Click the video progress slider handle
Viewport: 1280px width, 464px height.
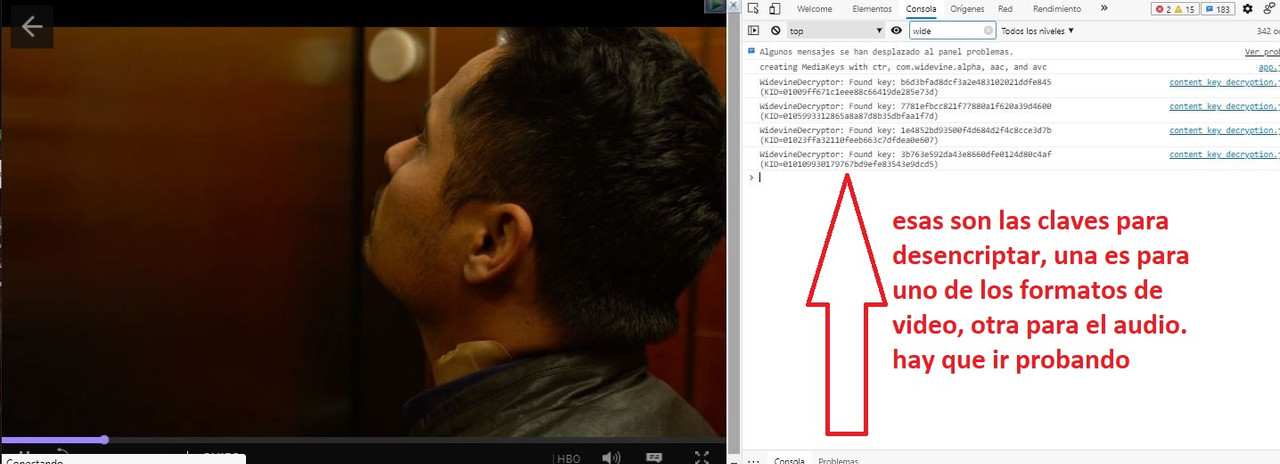click(x=104, y=439)
